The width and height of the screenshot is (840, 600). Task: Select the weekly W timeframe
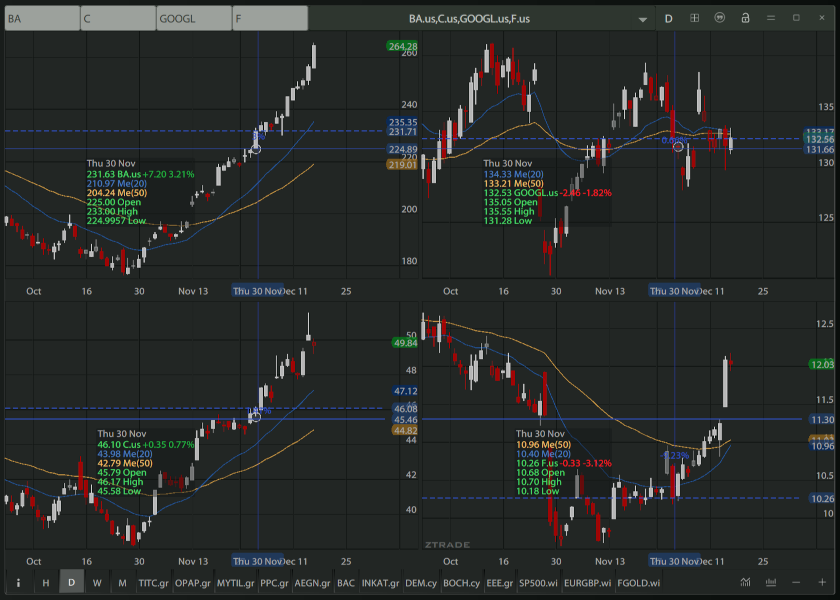(x=97, y=582)
